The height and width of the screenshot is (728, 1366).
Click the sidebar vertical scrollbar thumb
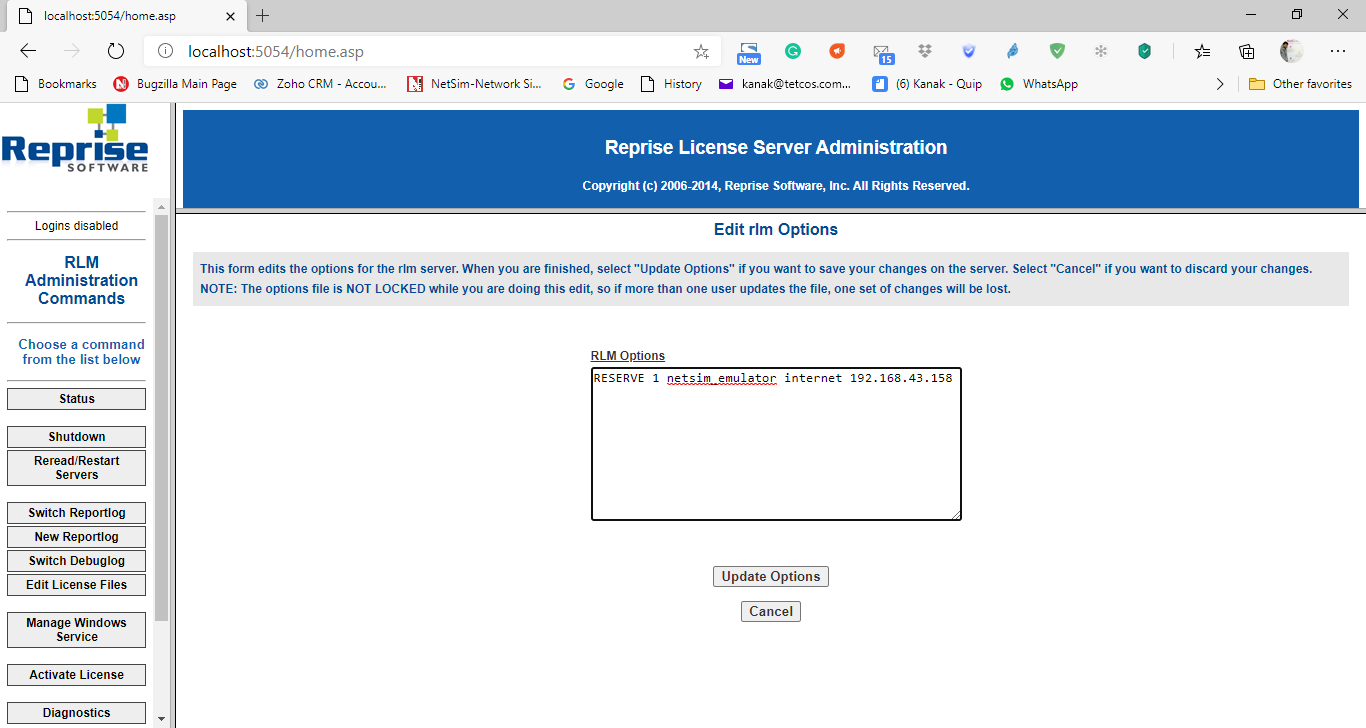[161, 417]
